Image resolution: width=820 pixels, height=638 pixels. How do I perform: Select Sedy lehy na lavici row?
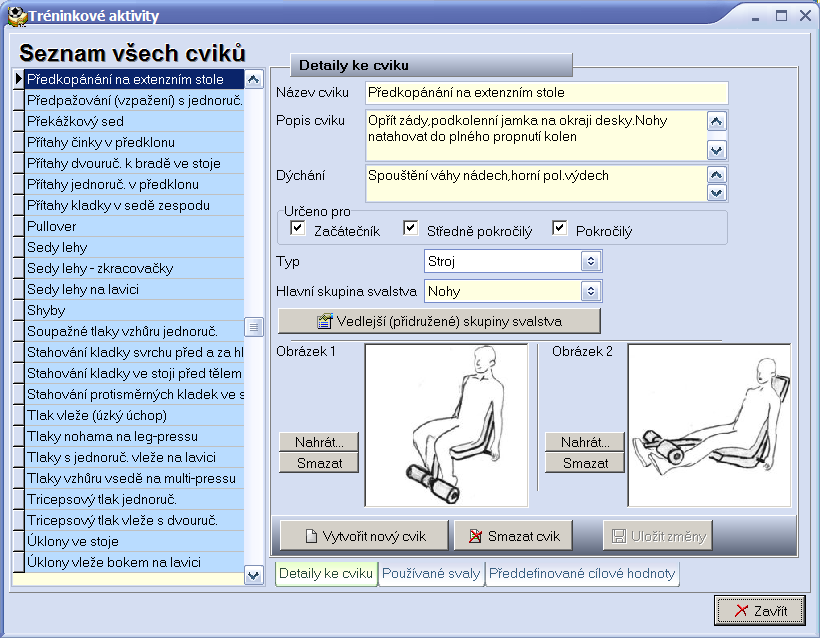pyautogui.click(x=134, y=289)
